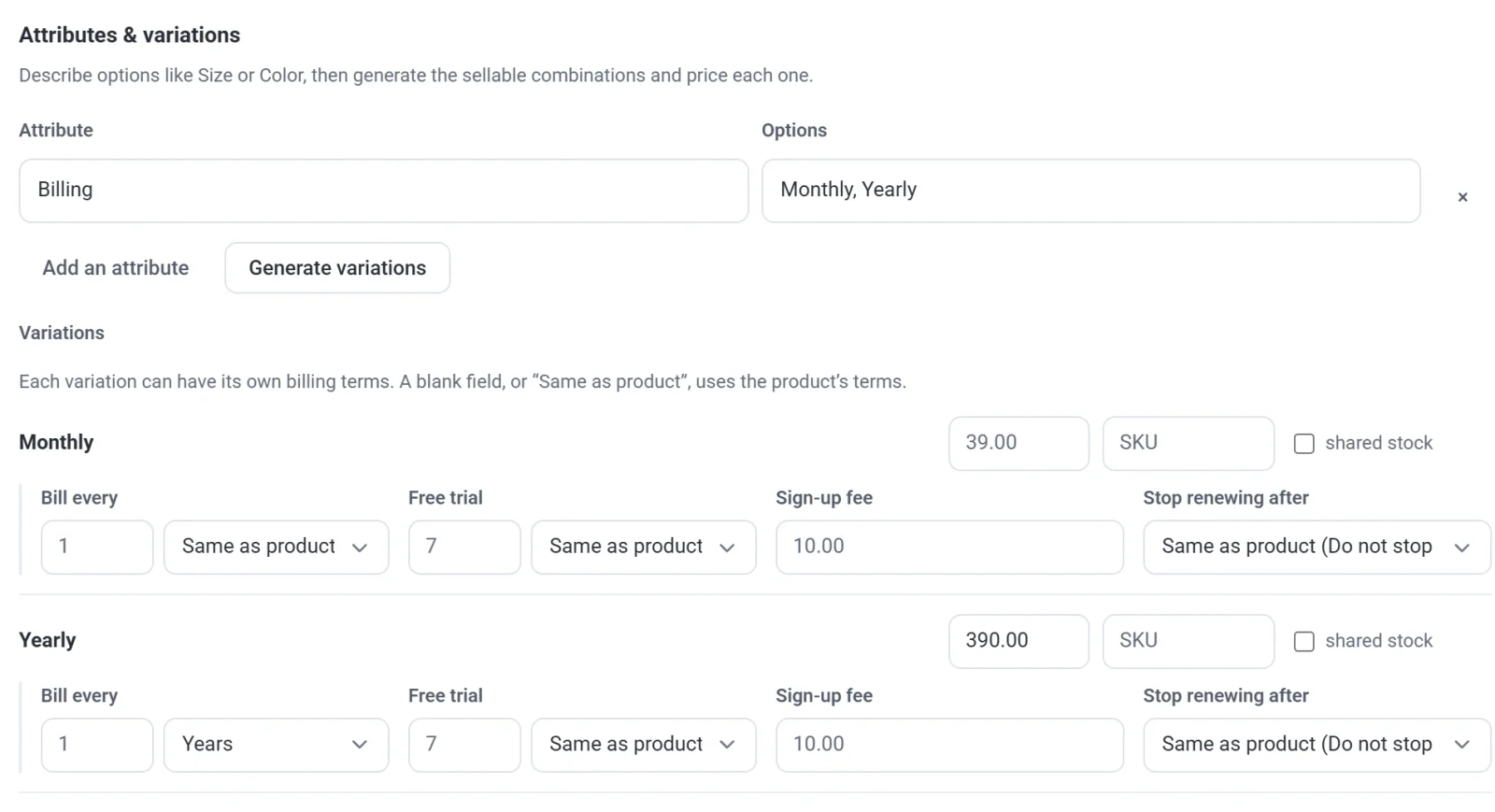Image resolution: width=1495 pixels, height=812 pixels.
Task: Click the Yearly Stop renewing after label
Action: [x=1226, y=696]
